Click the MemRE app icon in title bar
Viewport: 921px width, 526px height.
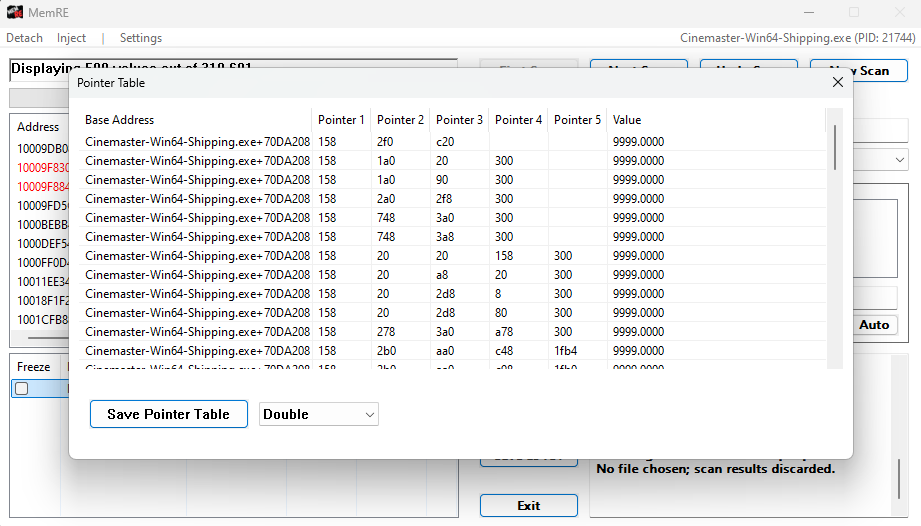tap(15, 12)
